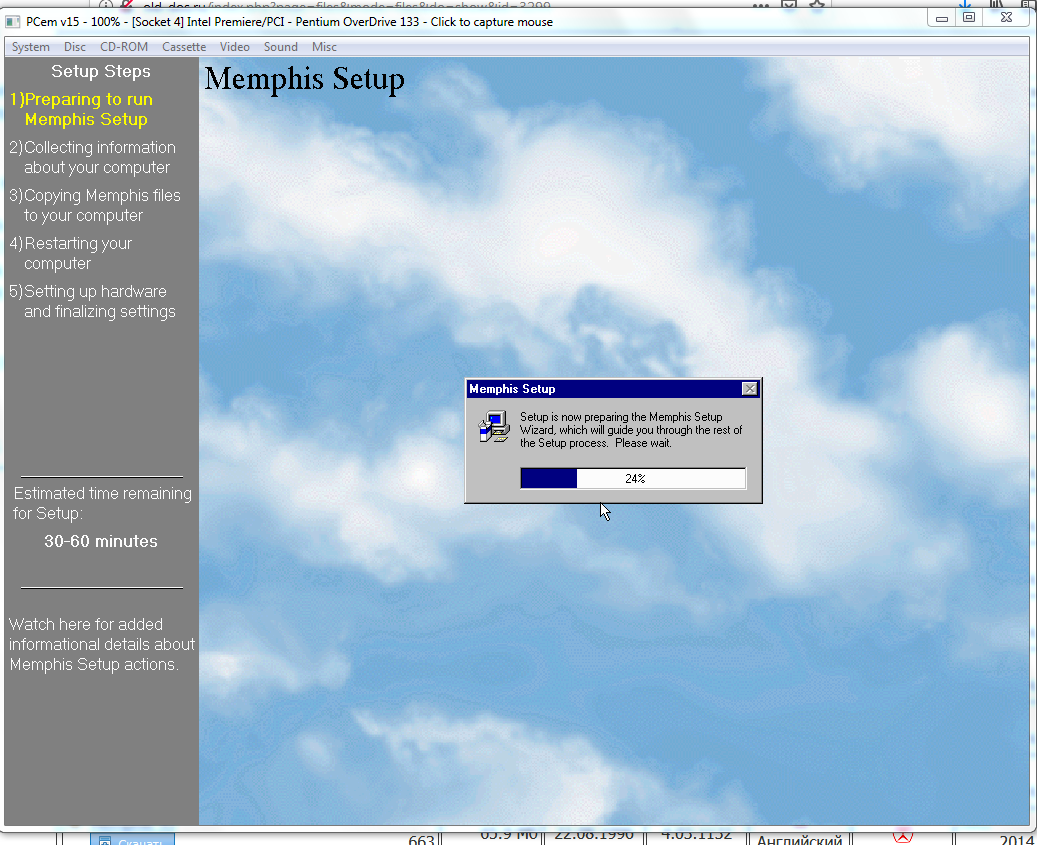1037x845 pixels.
Task: Maximize the PCem emulator window
Action: (969, 19)
